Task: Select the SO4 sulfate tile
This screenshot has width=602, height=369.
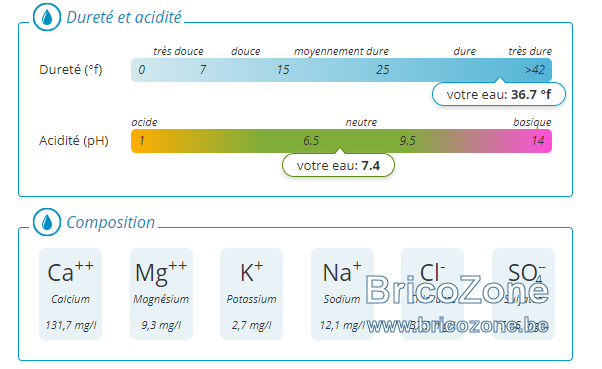Action: tap(523, 294)
